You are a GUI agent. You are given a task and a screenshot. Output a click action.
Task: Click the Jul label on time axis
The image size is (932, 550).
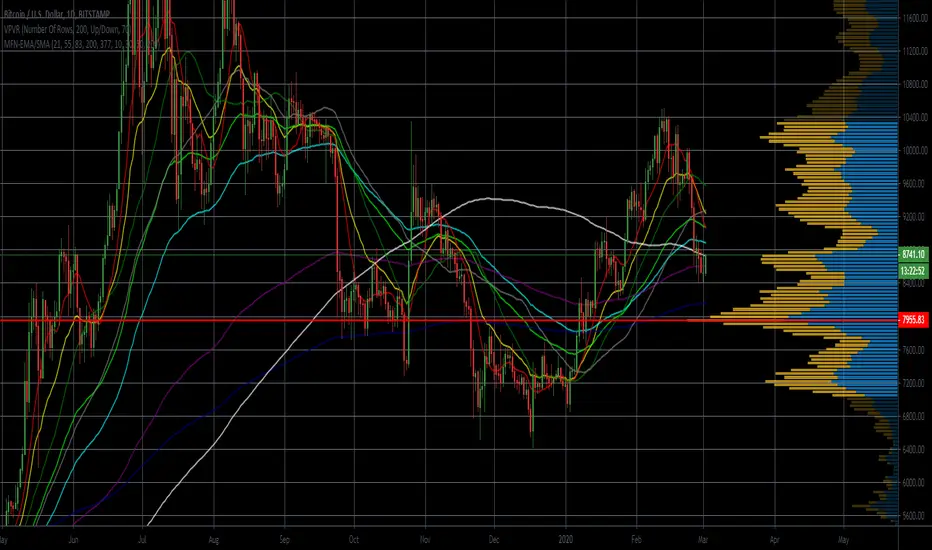(143, 540)
